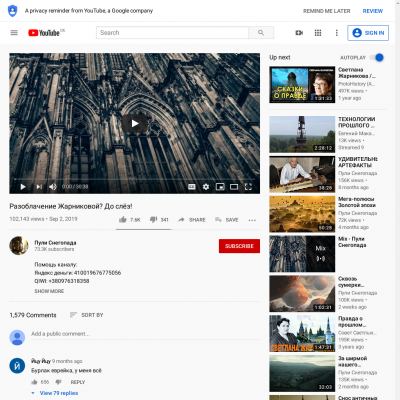Open the settings three-dot menu in header
This screenshot has height=400, width=400.
tap(336, 33)
